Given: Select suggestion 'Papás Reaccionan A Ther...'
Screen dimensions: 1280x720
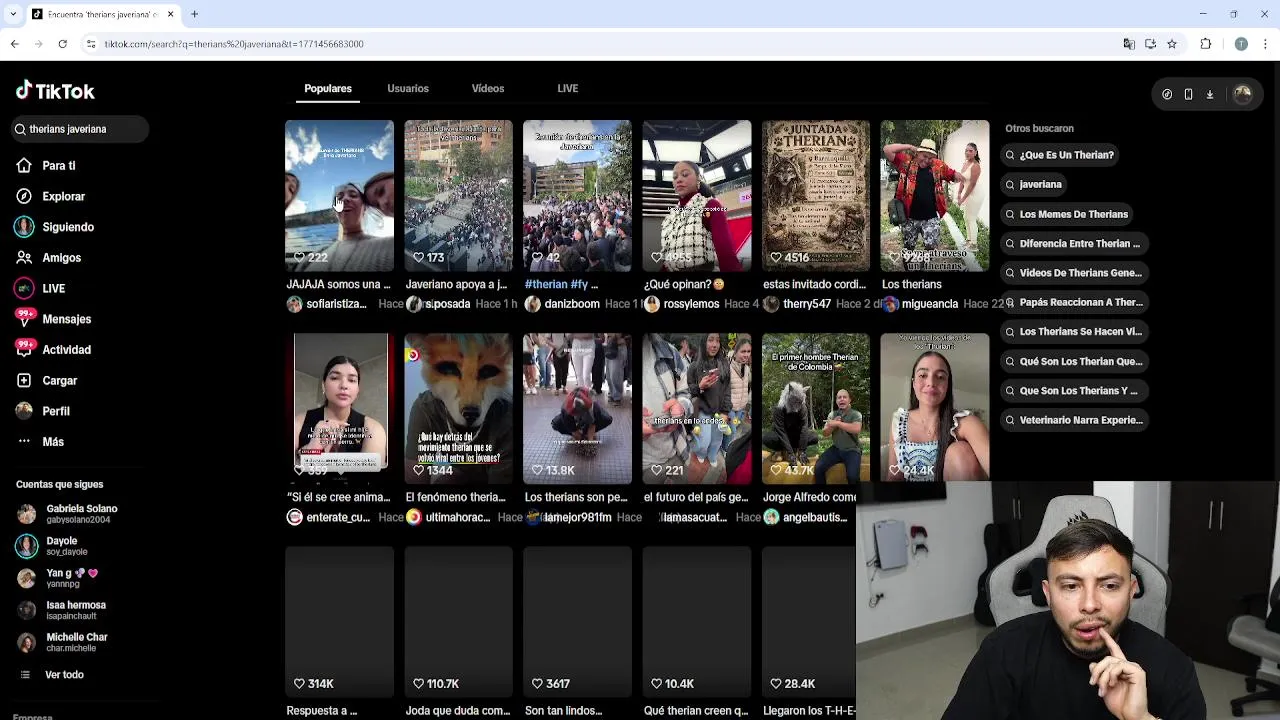Looking at the screenshot, I should pyautogui.click(x=1073, y=302).
